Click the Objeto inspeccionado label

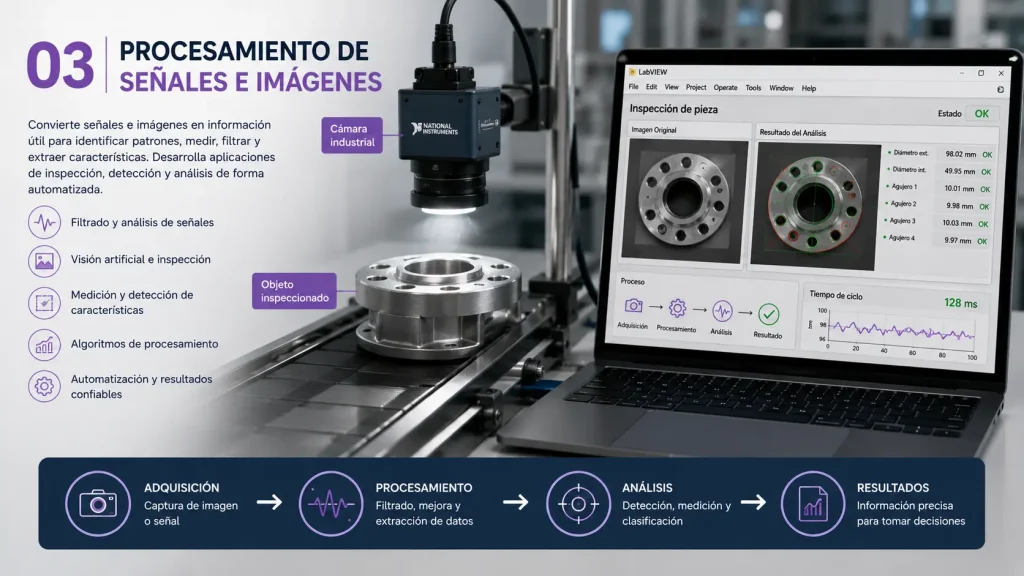[295, 291]
